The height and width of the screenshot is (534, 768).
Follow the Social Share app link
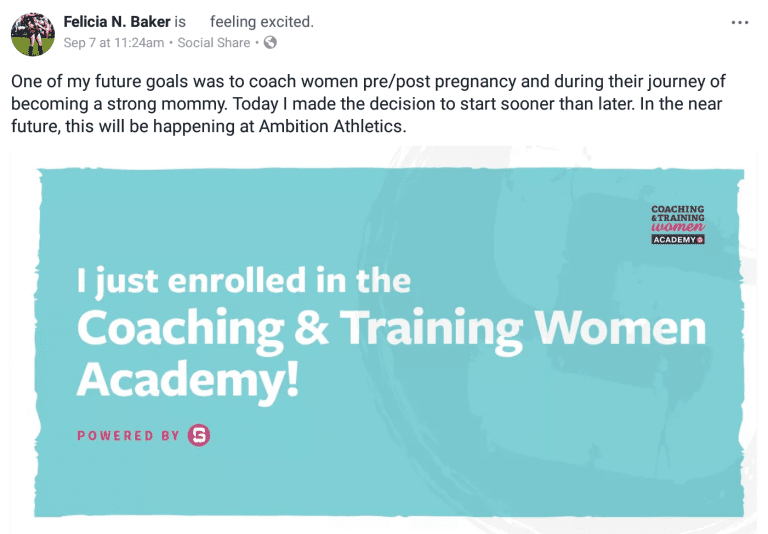coord(214,43)
